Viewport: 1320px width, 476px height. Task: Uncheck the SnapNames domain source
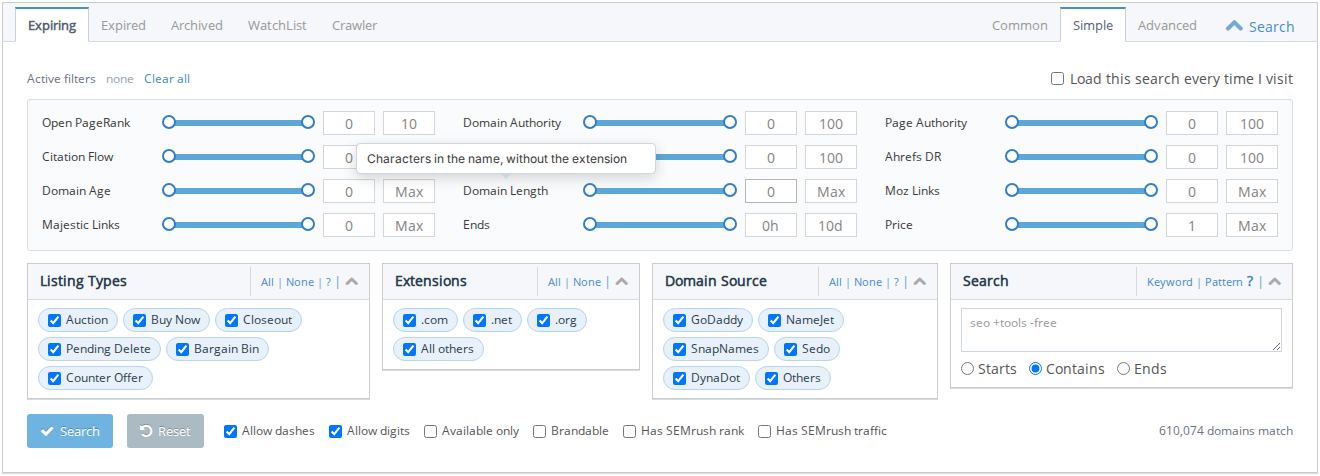[x=680, y=349]
